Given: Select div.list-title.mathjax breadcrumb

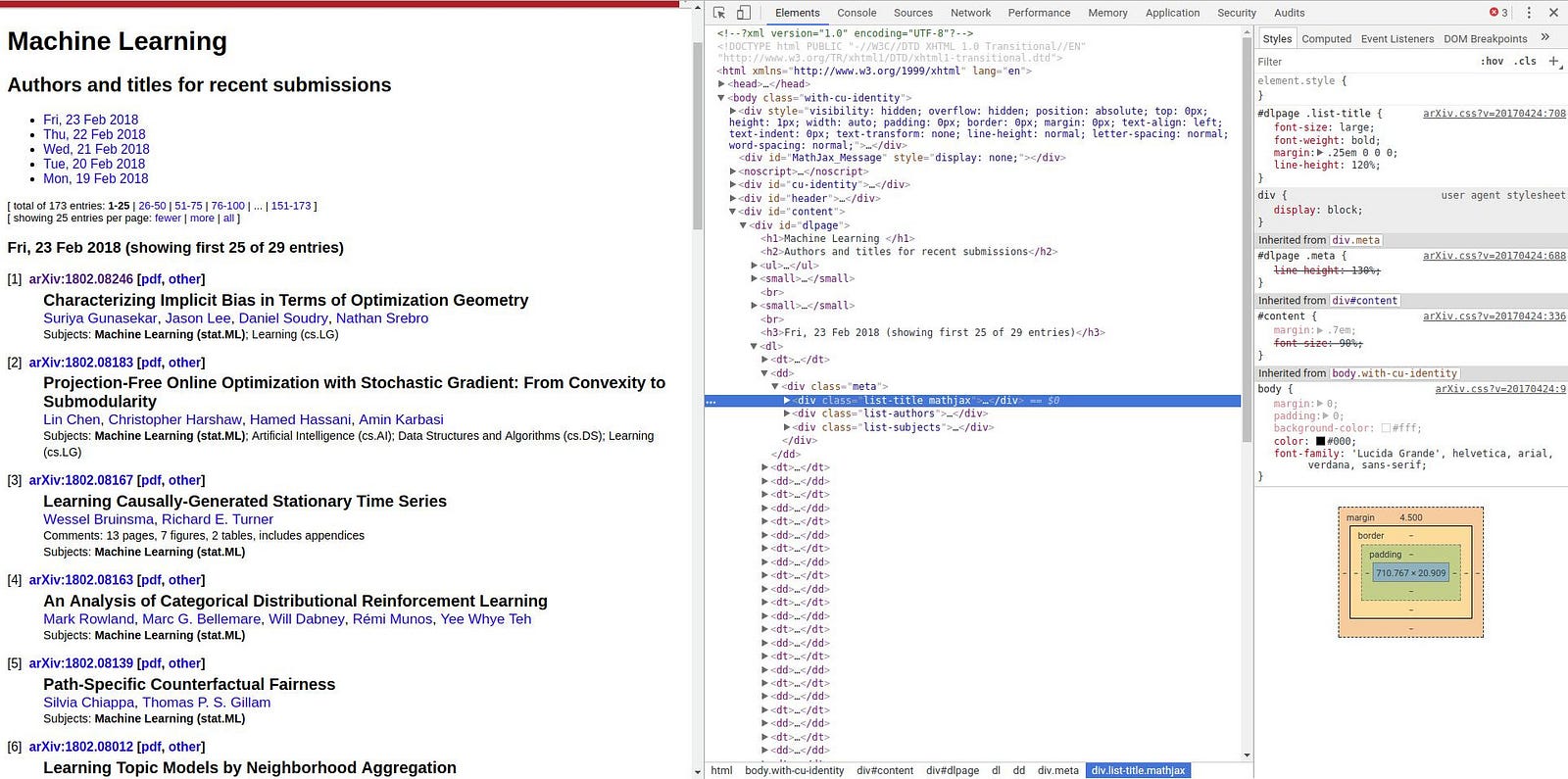Looking at the screenshot, I should click(x=1138, y=770).
